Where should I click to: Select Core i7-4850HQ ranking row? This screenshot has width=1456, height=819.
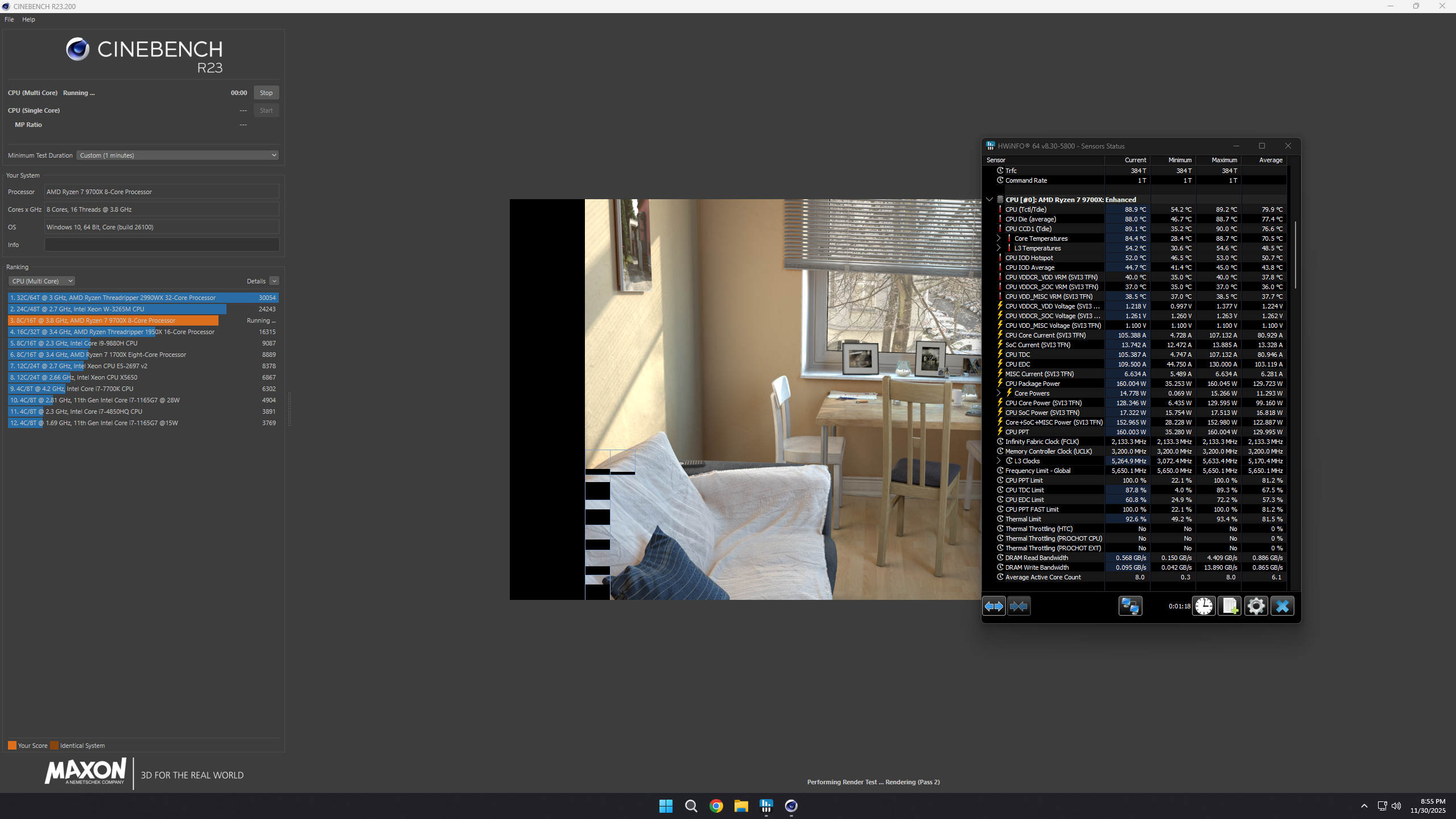tap(143, 411)
